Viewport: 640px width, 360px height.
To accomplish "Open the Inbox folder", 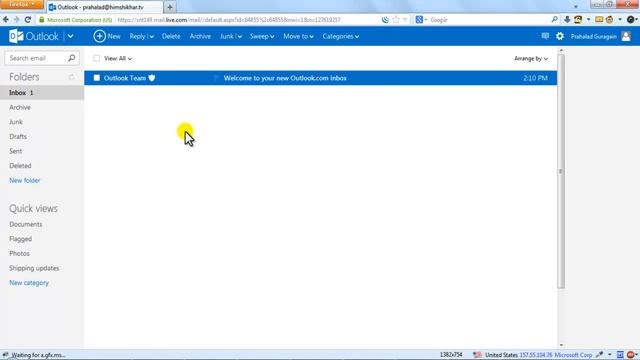I will pos(42,93).
